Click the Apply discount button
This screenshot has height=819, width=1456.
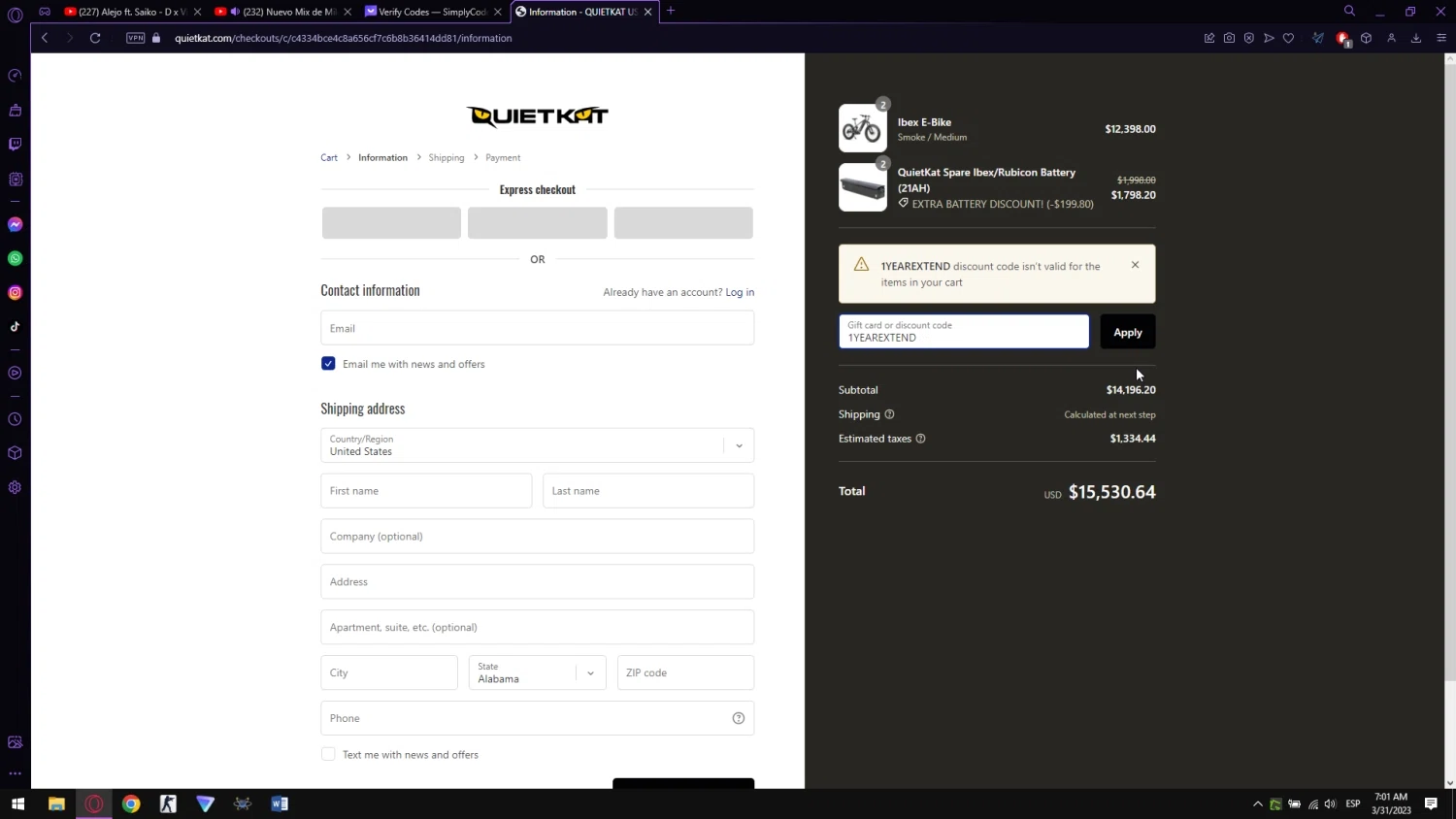(x=1127, y=332)
